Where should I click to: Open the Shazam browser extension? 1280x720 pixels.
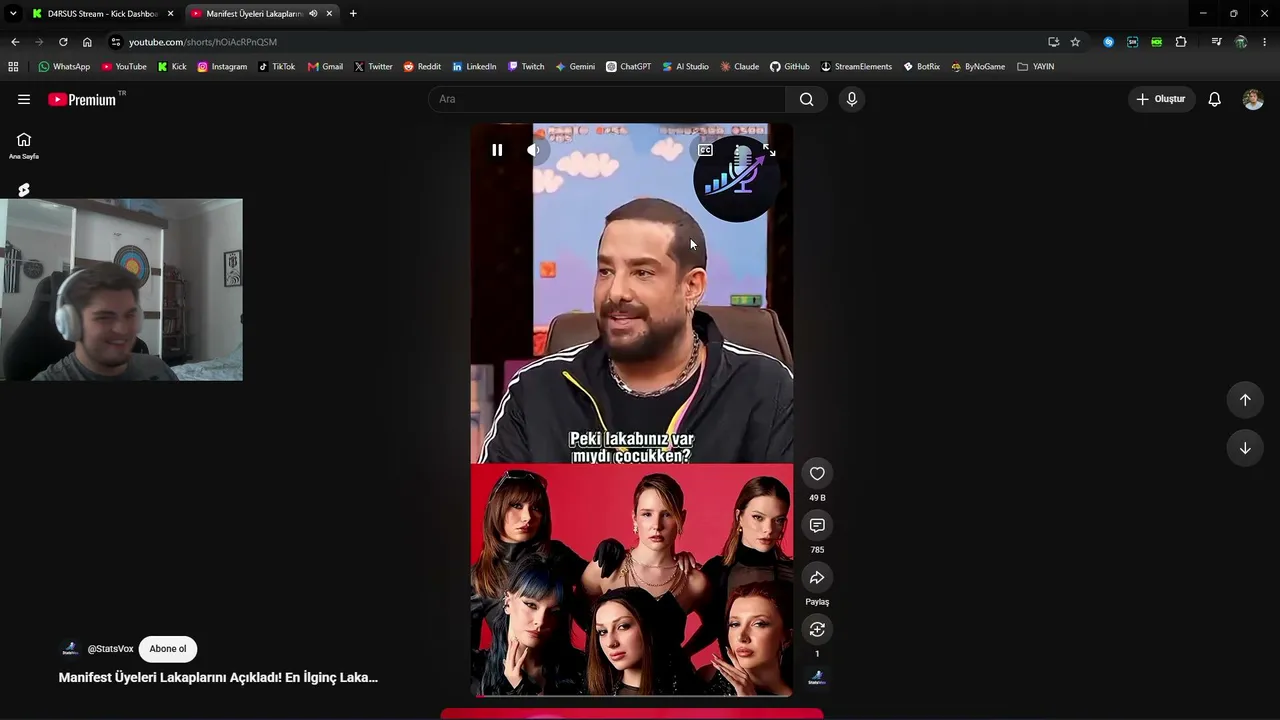click(1108, 42)
